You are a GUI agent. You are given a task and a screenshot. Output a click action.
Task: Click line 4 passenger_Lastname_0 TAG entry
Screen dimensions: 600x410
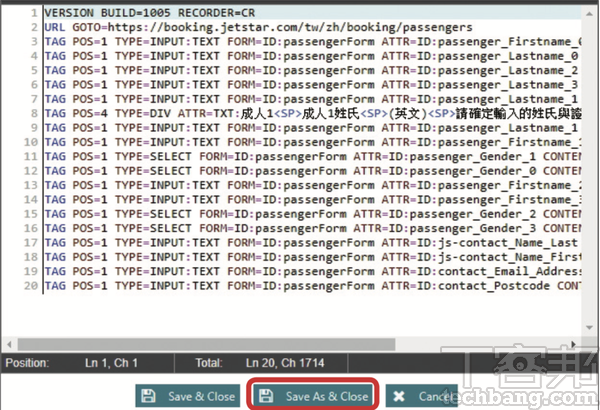pyautogui.click(x=311, y=56)
